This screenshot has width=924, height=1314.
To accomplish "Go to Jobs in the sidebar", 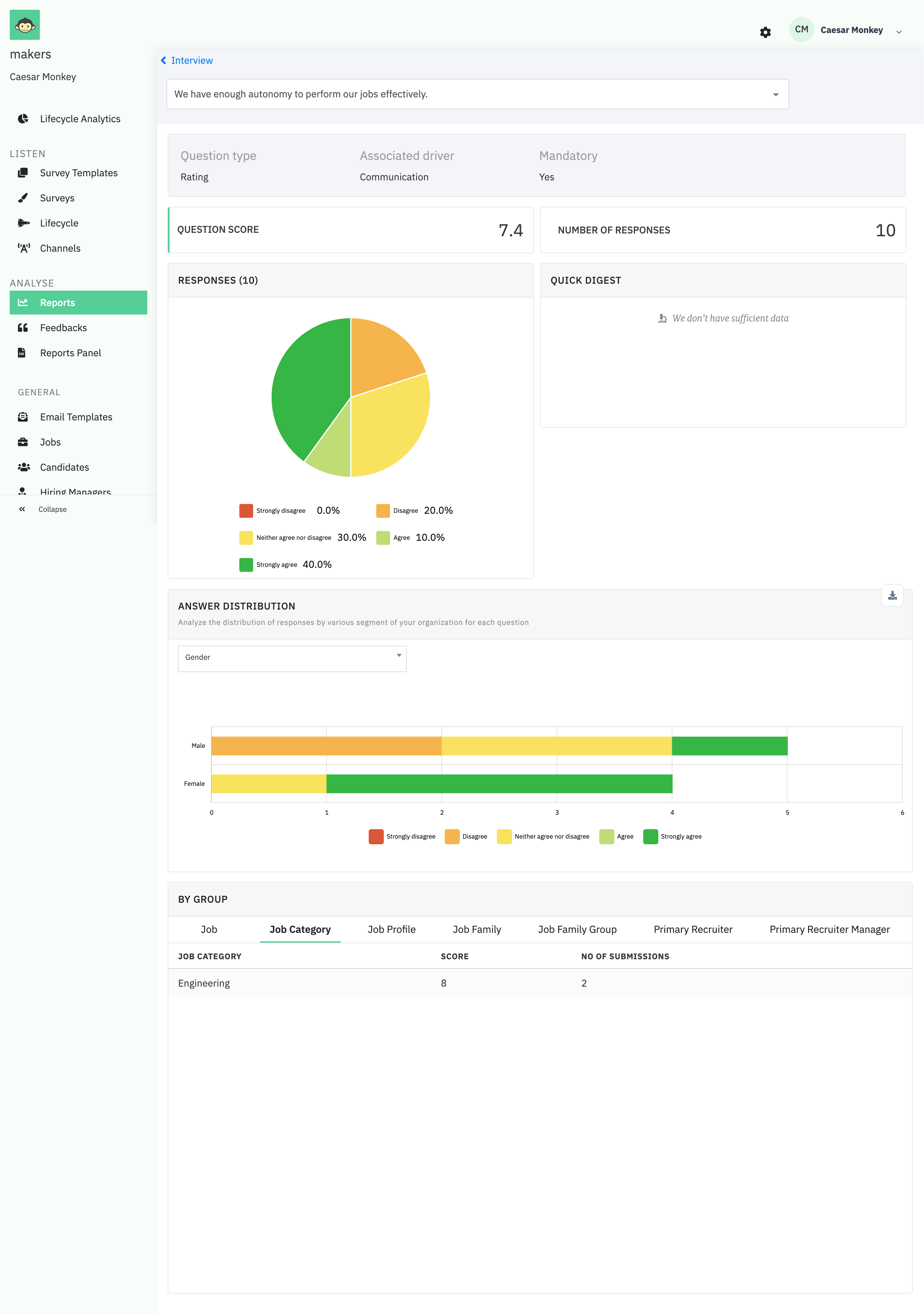I will 50,442.
